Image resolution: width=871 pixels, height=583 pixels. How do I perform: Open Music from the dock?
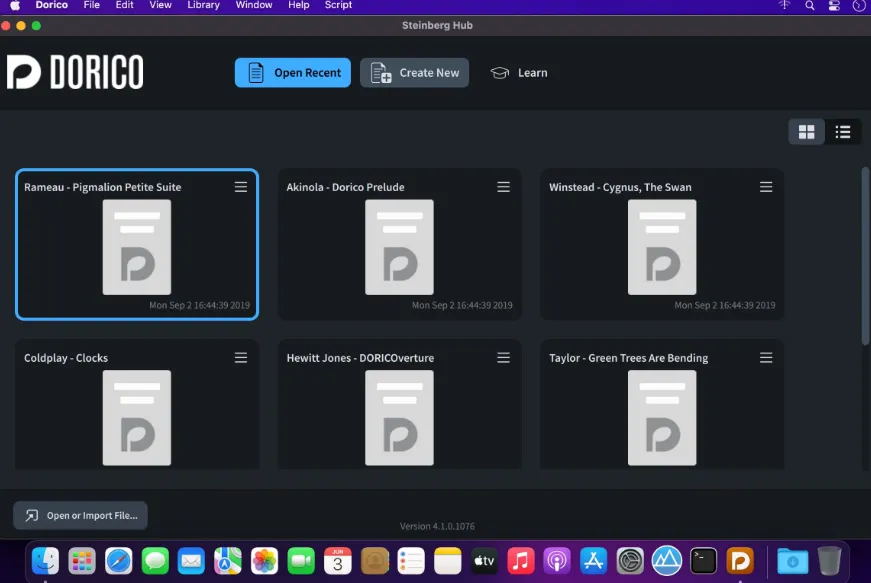520,561
